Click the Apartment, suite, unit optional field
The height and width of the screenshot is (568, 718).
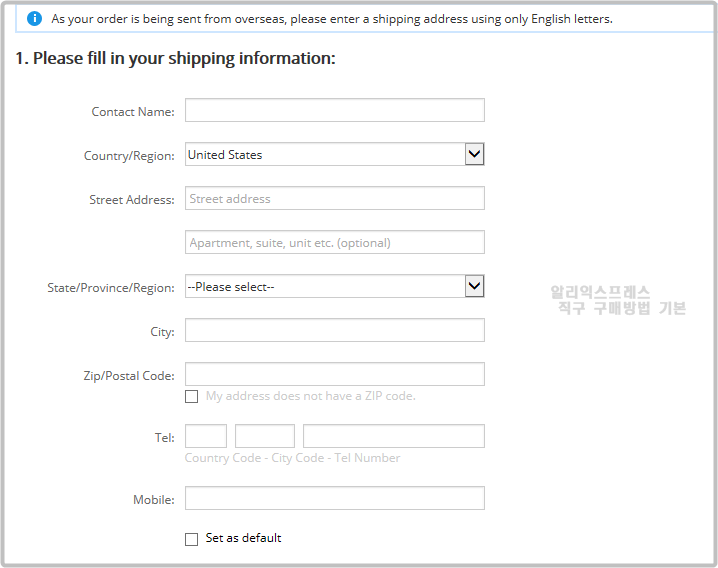coord(335,242)
